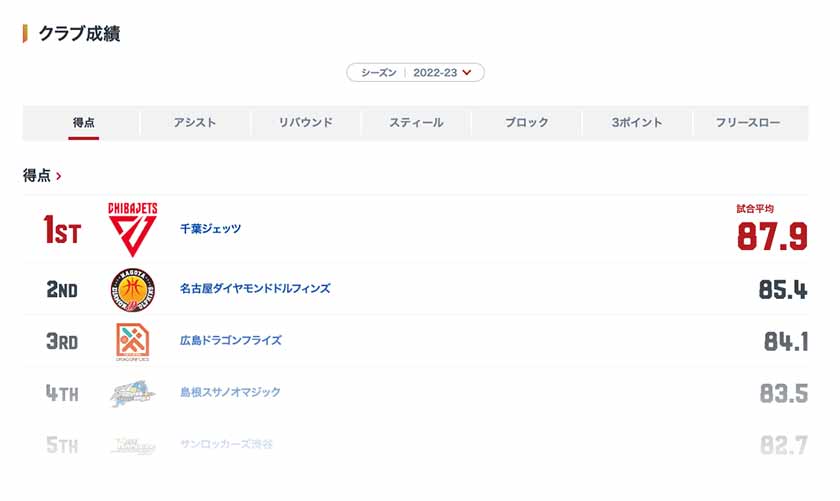Open the スティール tab
The width and height of the screenshot is (840, 501).
(416, 123)
